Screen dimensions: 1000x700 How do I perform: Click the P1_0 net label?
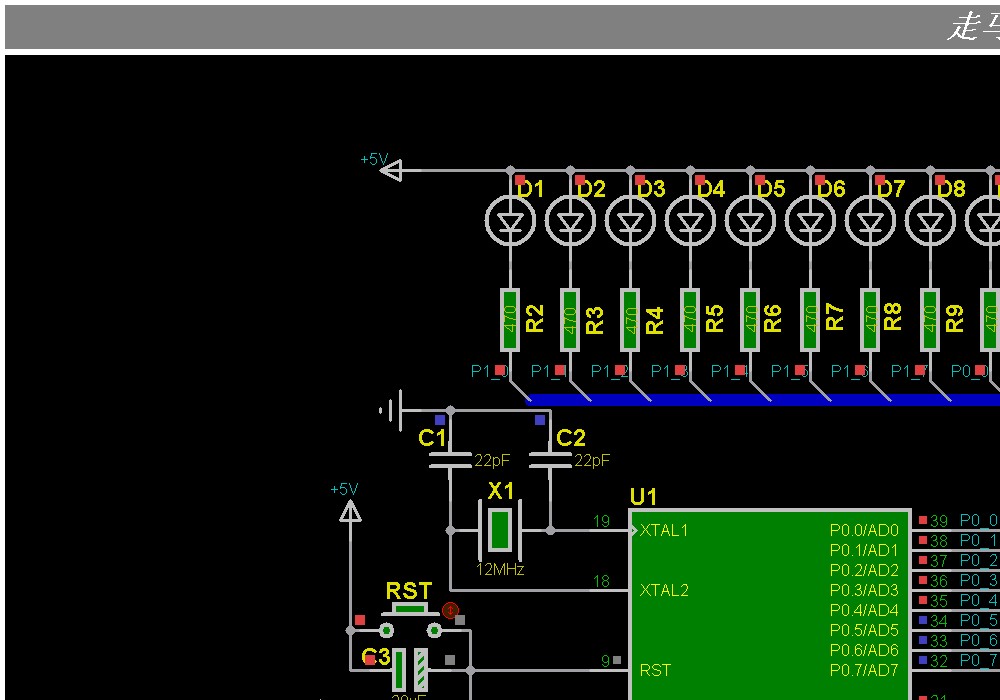pos(489,371)
